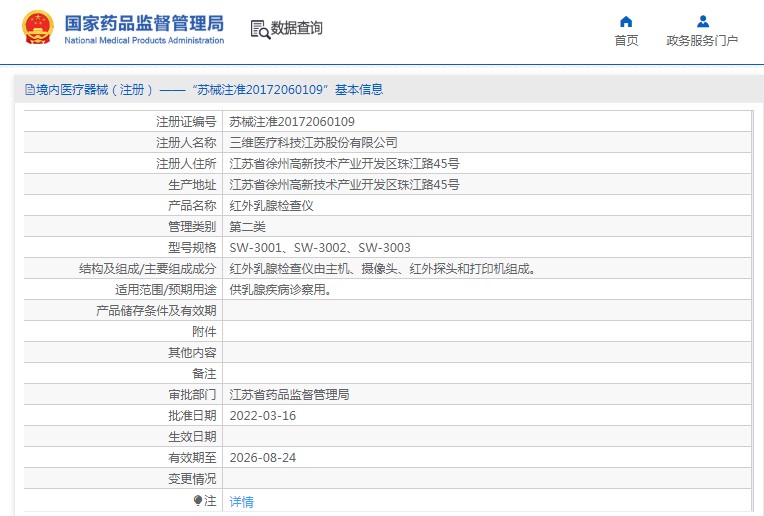Click the 变更情况 row label
This screenshot has height=516, width=764.
(192, 479)
